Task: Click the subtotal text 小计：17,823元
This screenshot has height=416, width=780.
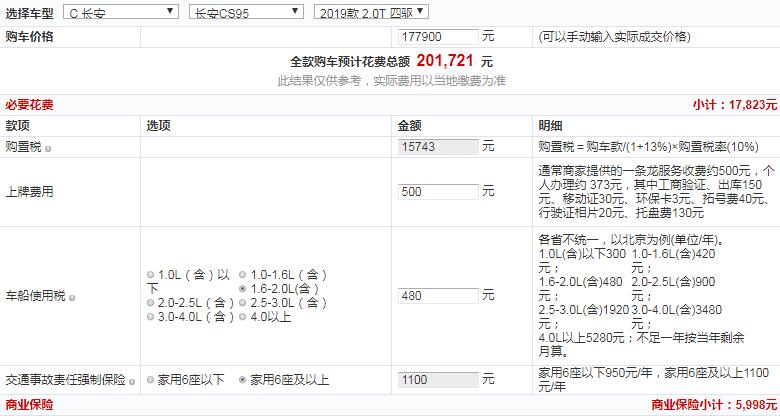Action: (734, 105)
